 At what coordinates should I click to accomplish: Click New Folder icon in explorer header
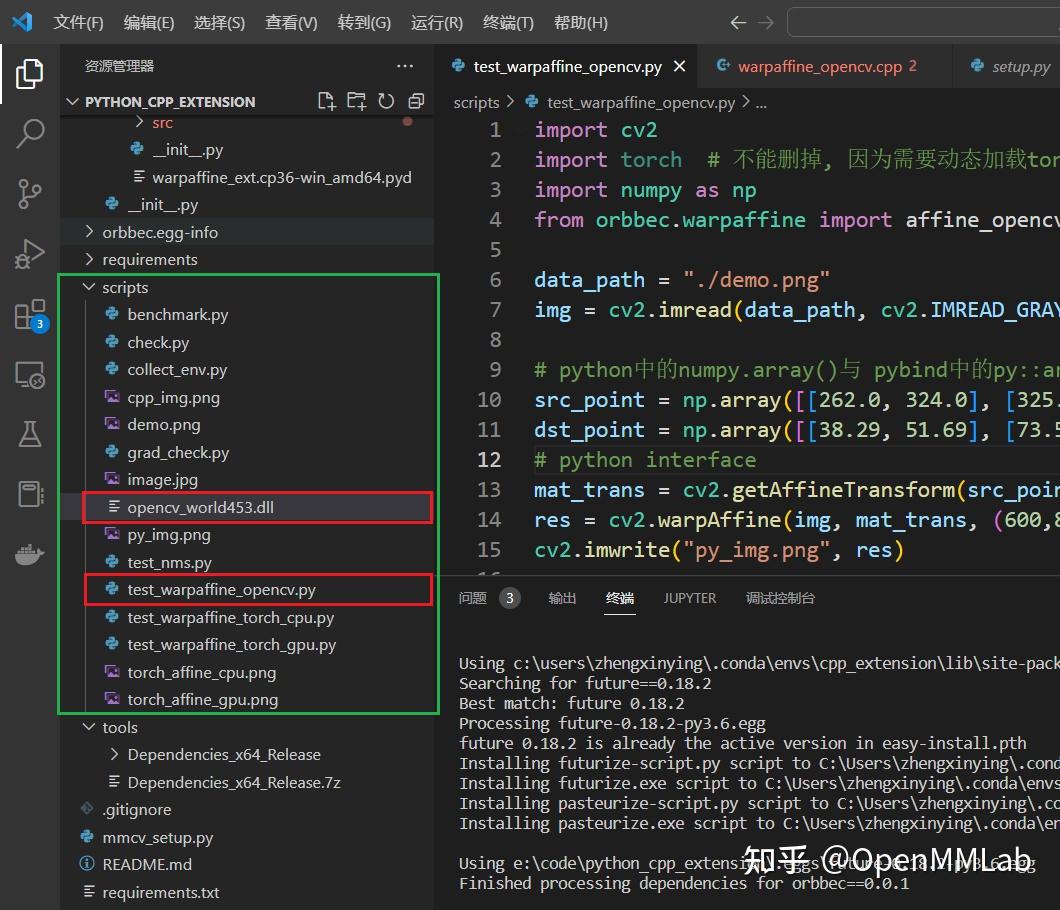[356, 101]
